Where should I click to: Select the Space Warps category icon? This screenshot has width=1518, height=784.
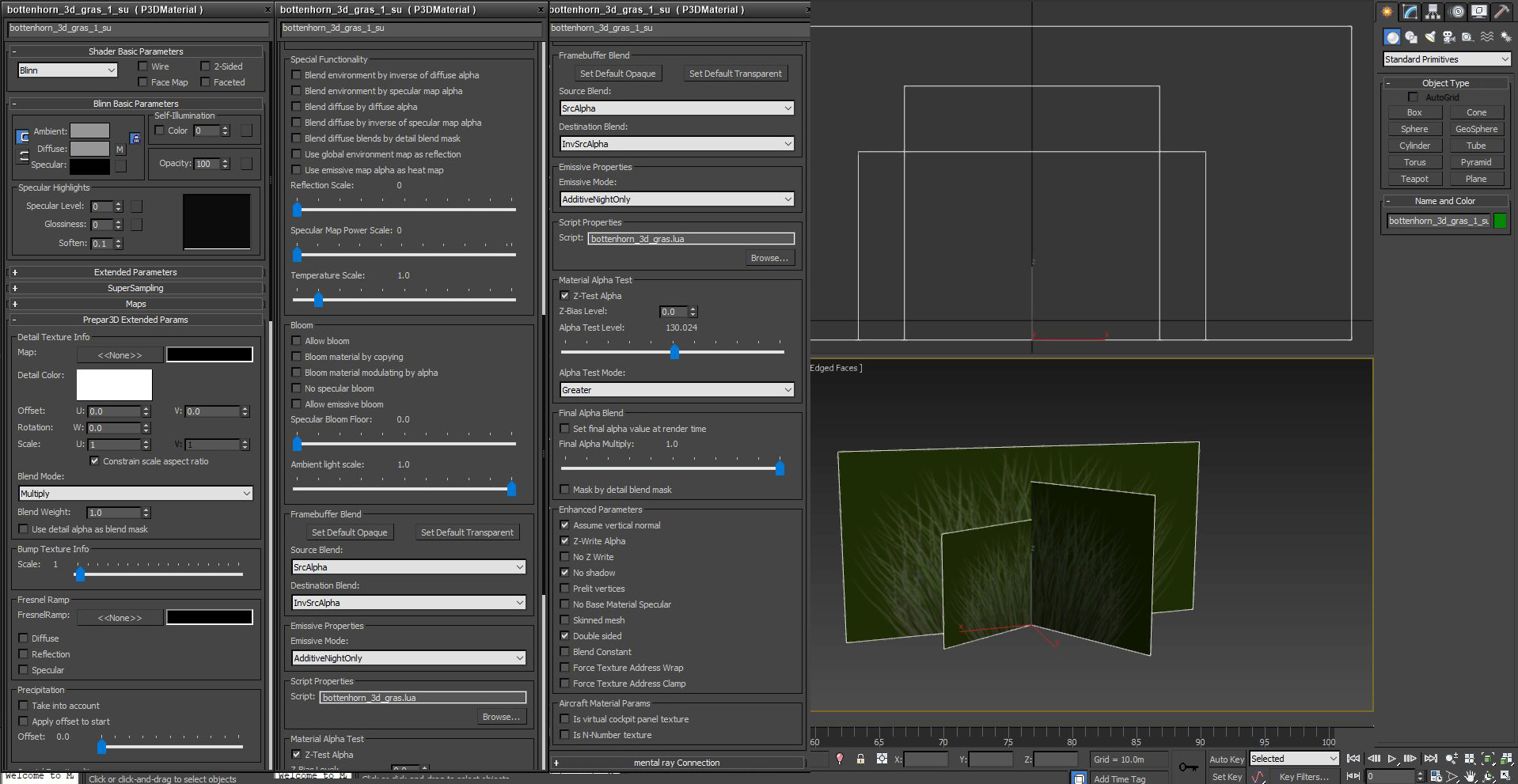[x=1486, y=37]
